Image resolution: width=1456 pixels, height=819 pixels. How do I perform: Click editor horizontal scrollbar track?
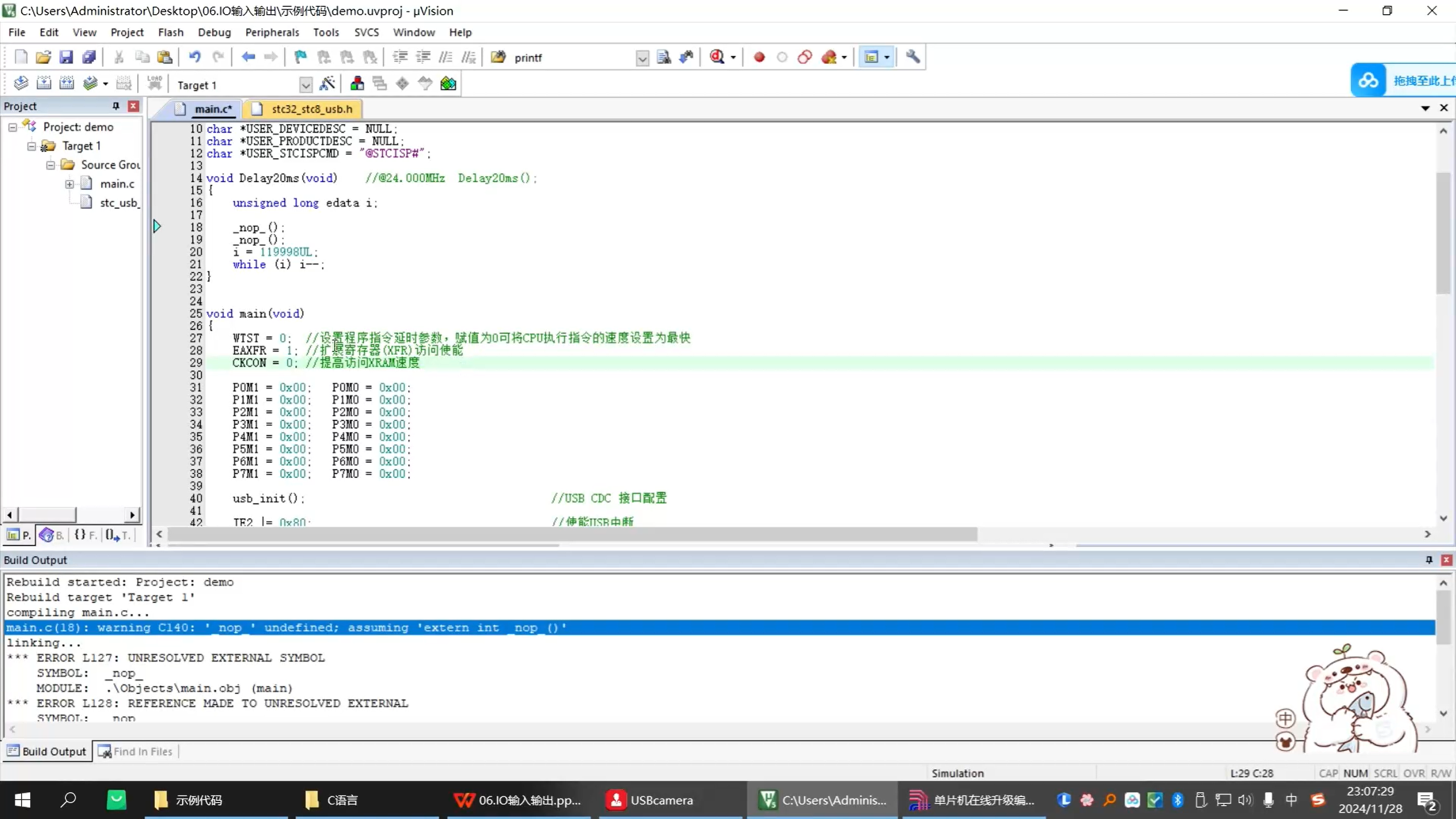click(x=1194, y=534)
